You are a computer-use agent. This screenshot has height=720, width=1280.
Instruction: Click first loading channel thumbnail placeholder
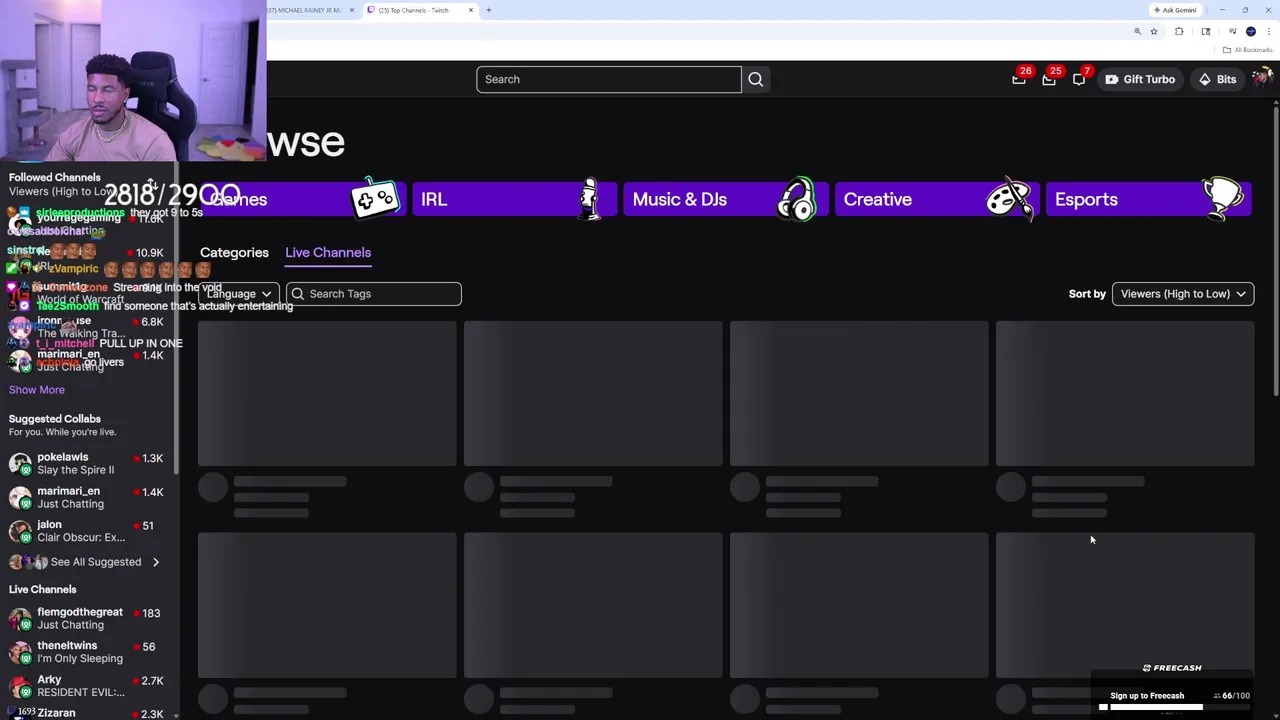[327, 394]
